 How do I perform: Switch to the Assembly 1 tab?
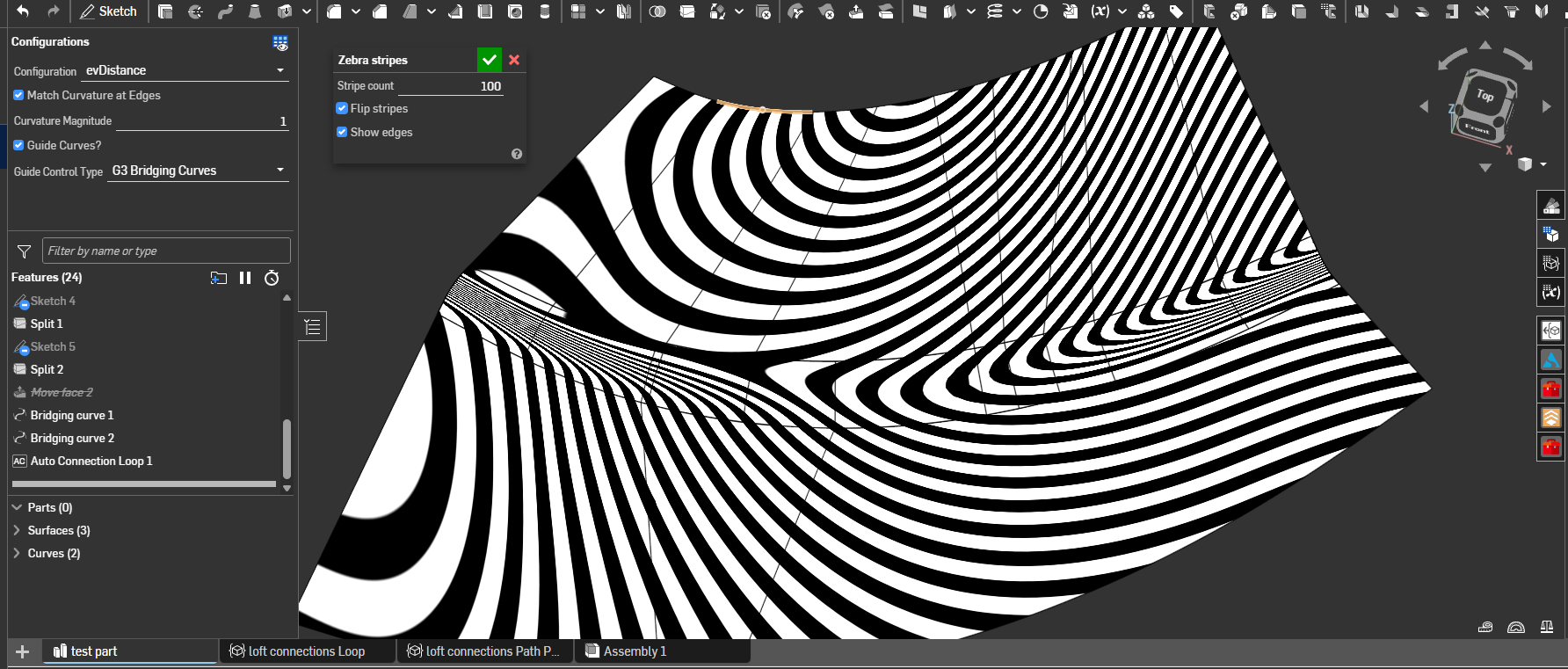coord(635,651)
